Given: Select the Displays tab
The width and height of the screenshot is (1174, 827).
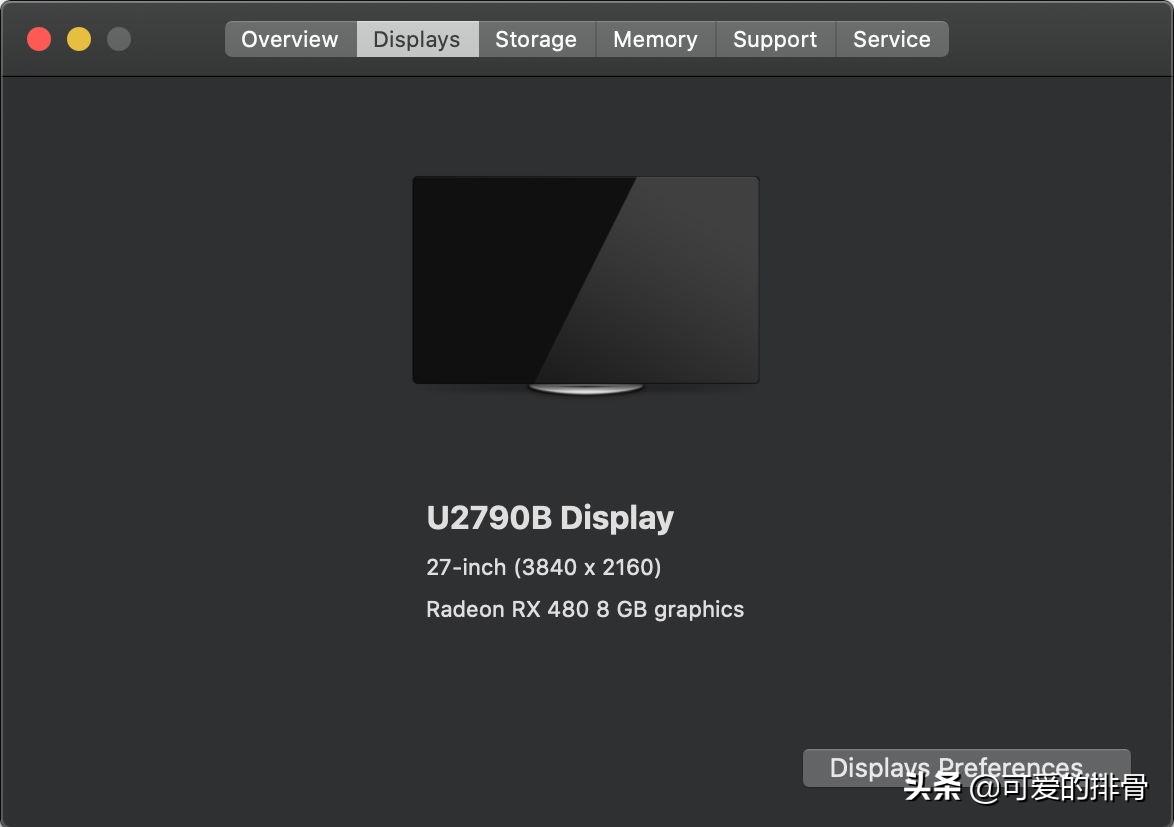Looking at the screenshot, I should tap(417, 39).
